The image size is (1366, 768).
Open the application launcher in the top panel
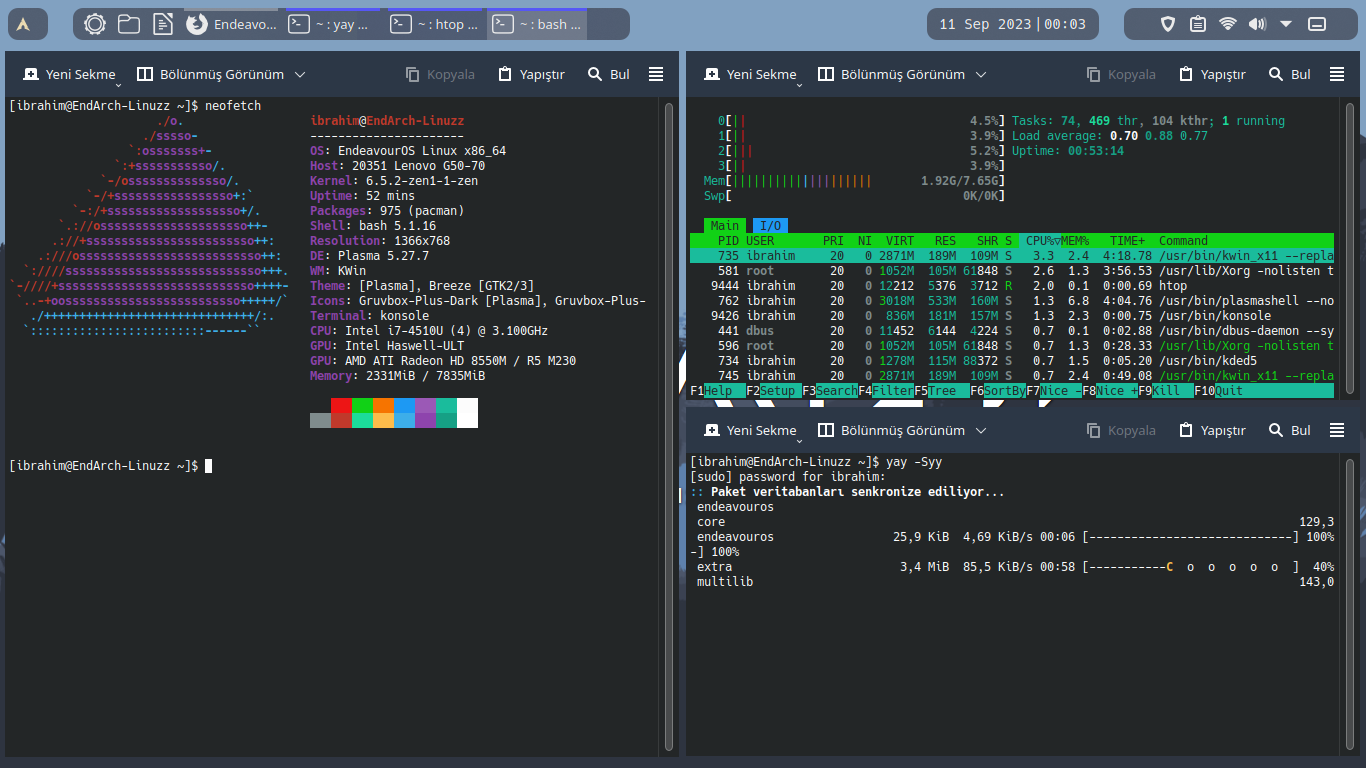tap(25, 24)
